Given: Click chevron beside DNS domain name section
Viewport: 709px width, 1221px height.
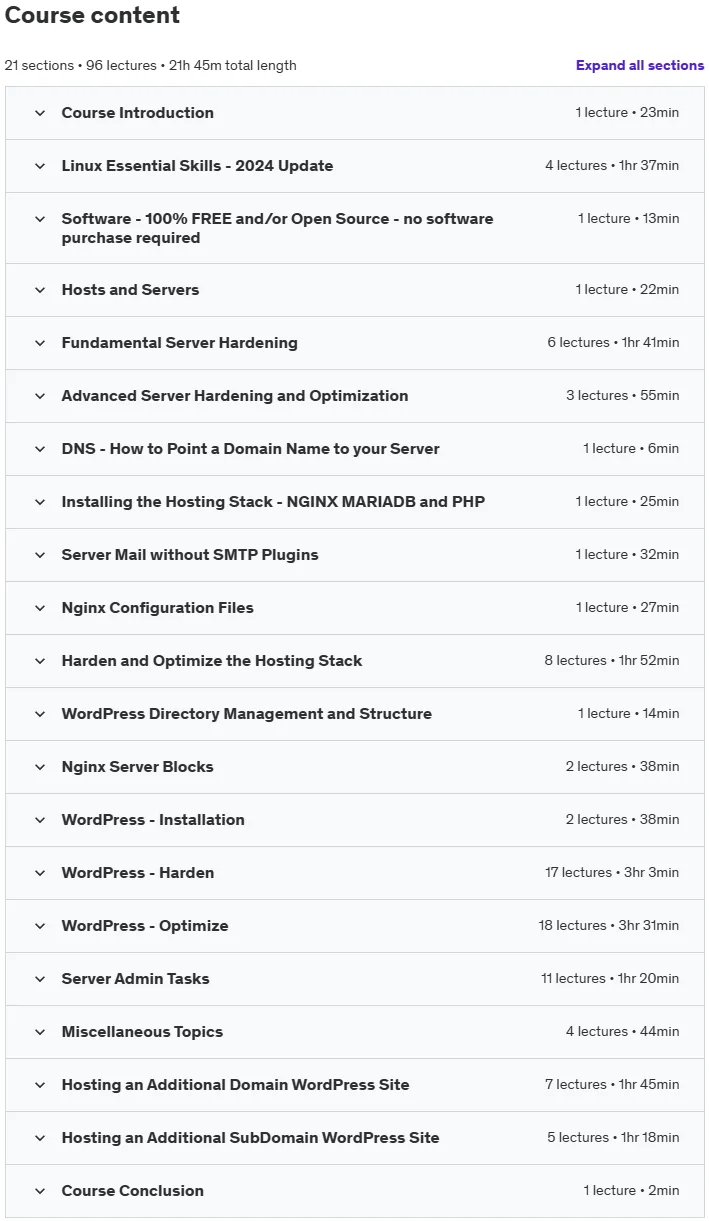Looking at the screenshot, I should pos(40,449).
